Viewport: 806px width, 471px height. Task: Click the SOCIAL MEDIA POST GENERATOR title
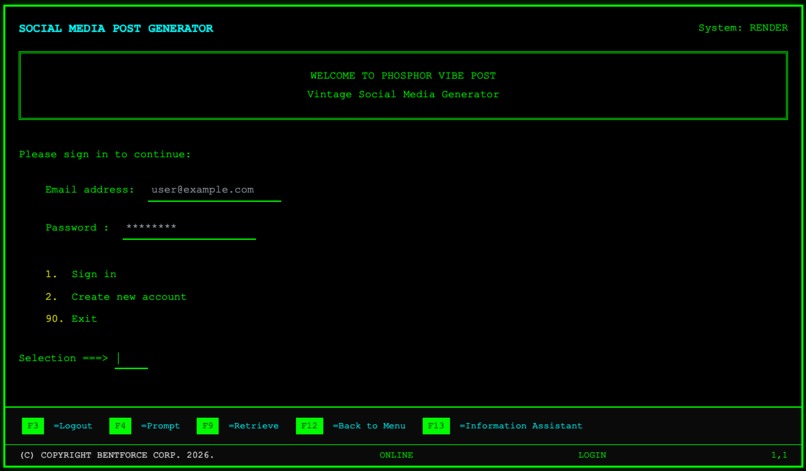[116, 28]
